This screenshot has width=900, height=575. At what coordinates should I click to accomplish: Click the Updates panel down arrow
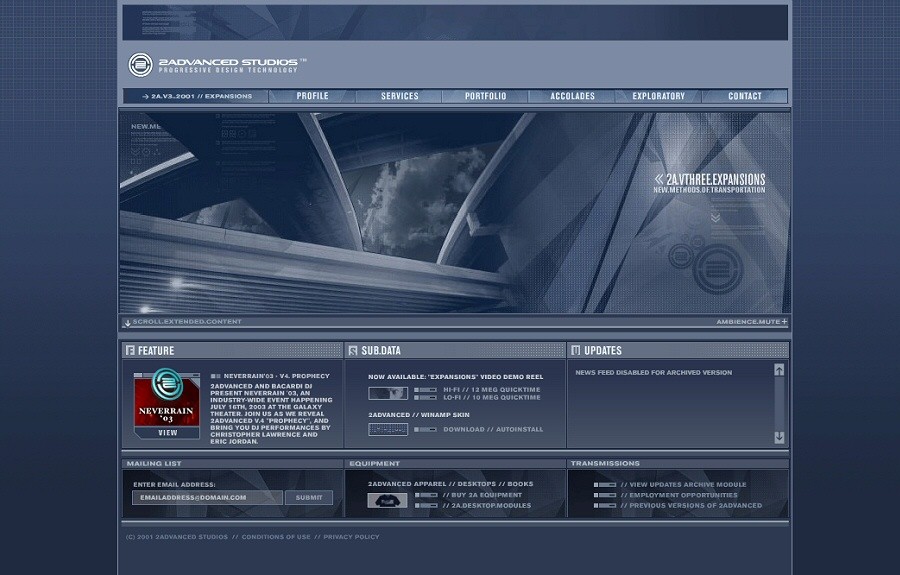click(779, 437)
